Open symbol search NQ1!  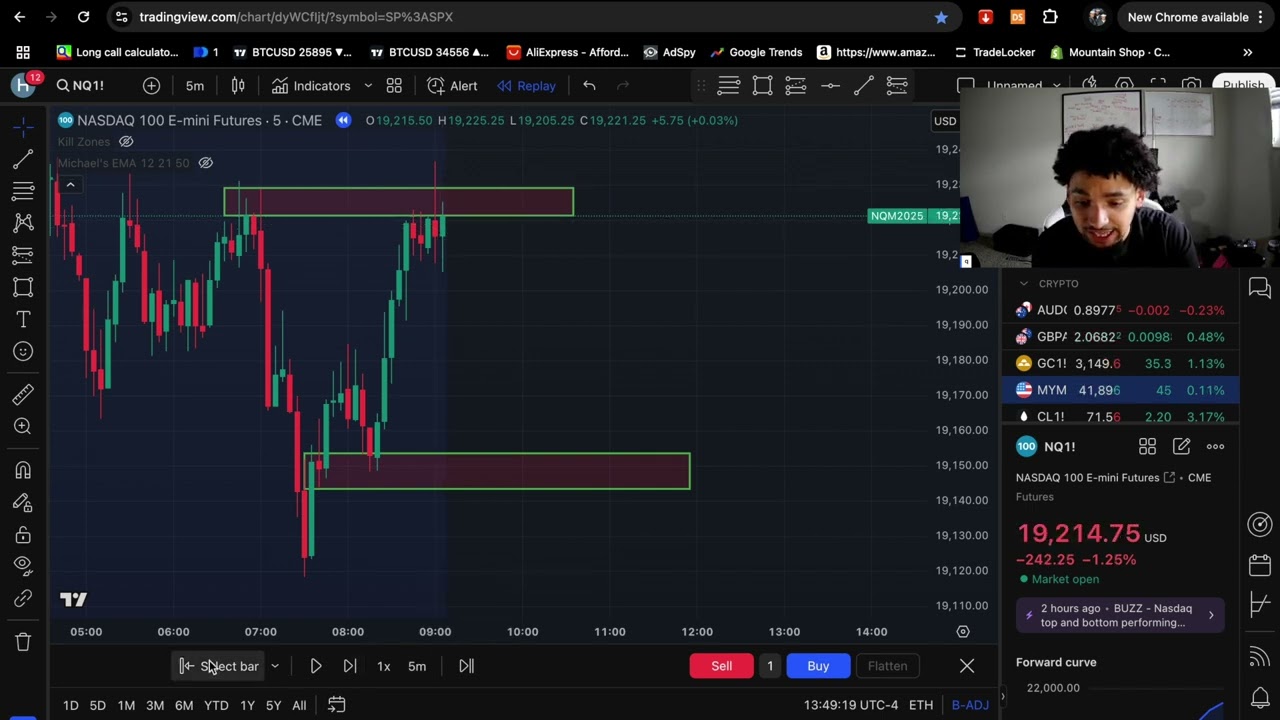point(81,86)
